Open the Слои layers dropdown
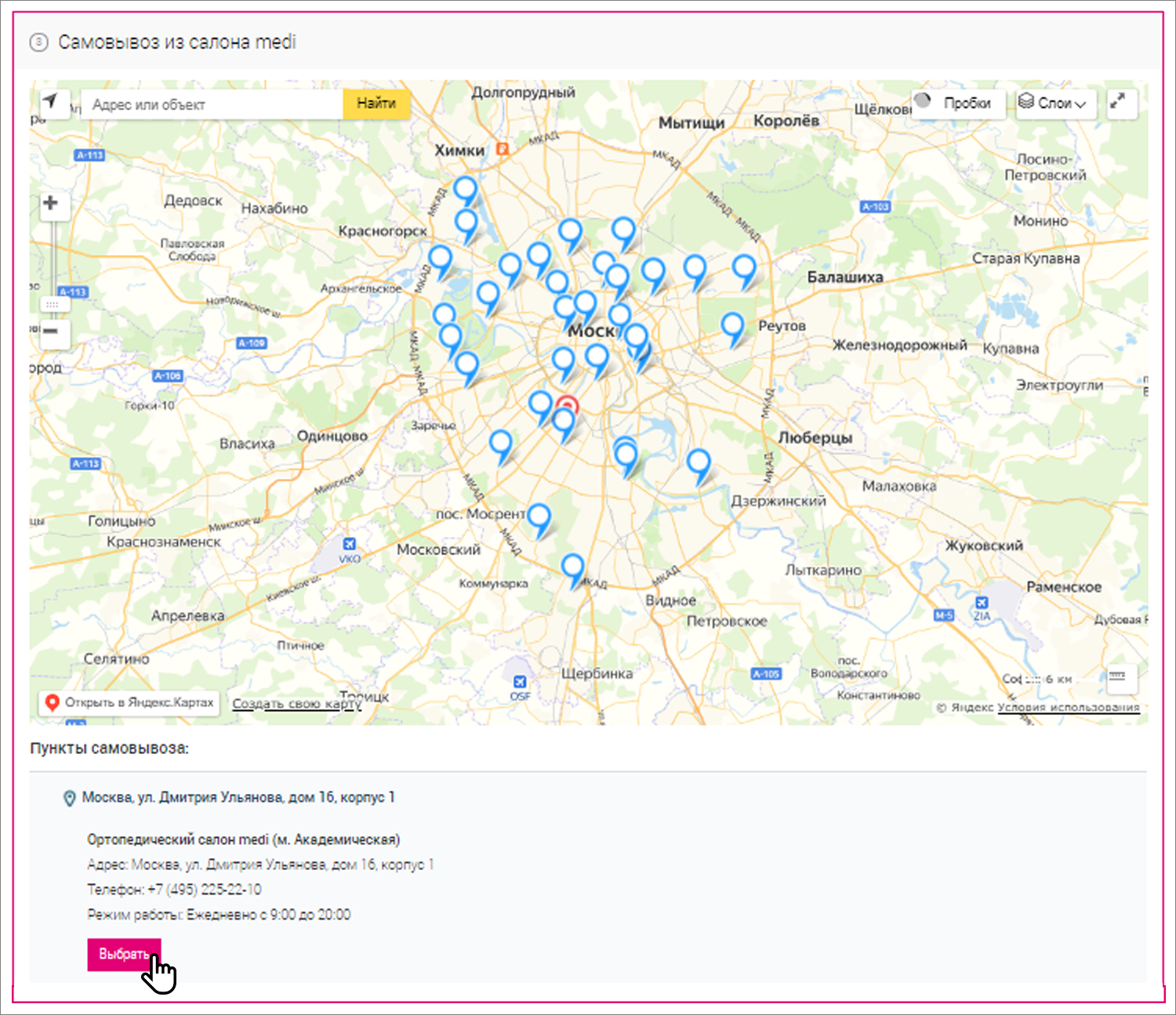1176x1015 pixels. pyautogui.click(x=1055, y=103)
